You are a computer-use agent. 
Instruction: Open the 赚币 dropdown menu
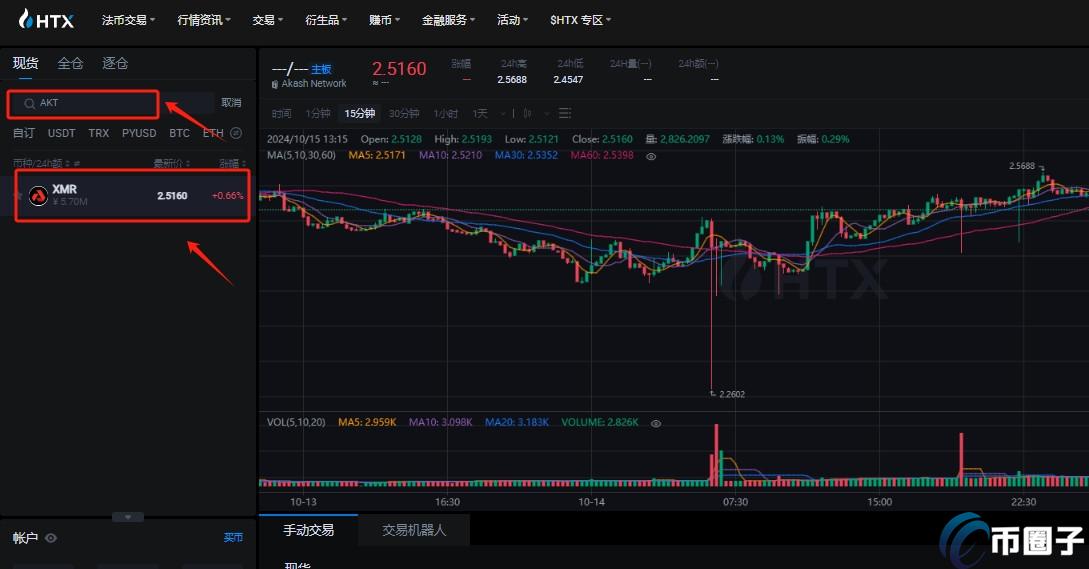point(384,20)
